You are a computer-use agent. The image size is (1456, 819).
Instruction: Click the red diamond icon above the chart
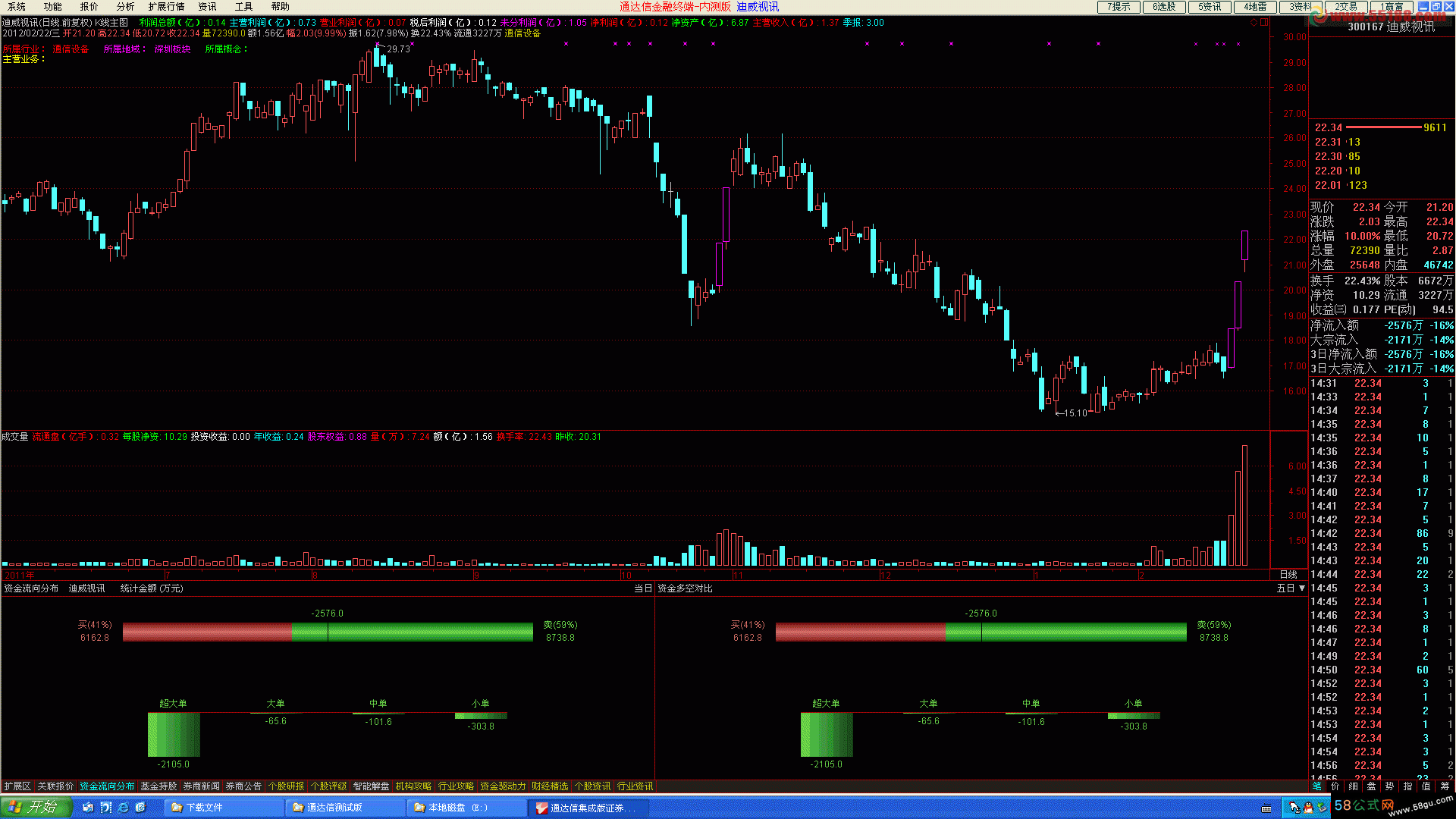pyautogui.click(x=1254, y=23)
